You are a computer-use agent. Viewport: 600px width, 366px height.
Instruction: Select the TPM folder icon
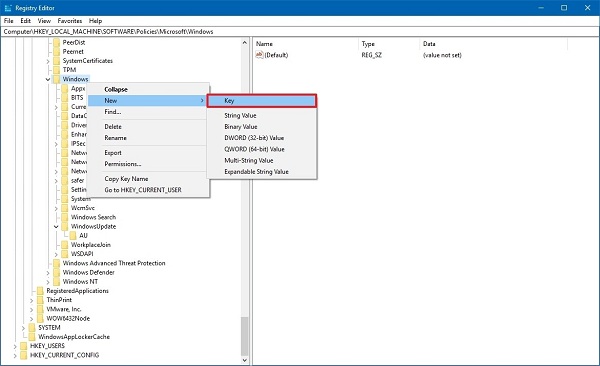57,70
